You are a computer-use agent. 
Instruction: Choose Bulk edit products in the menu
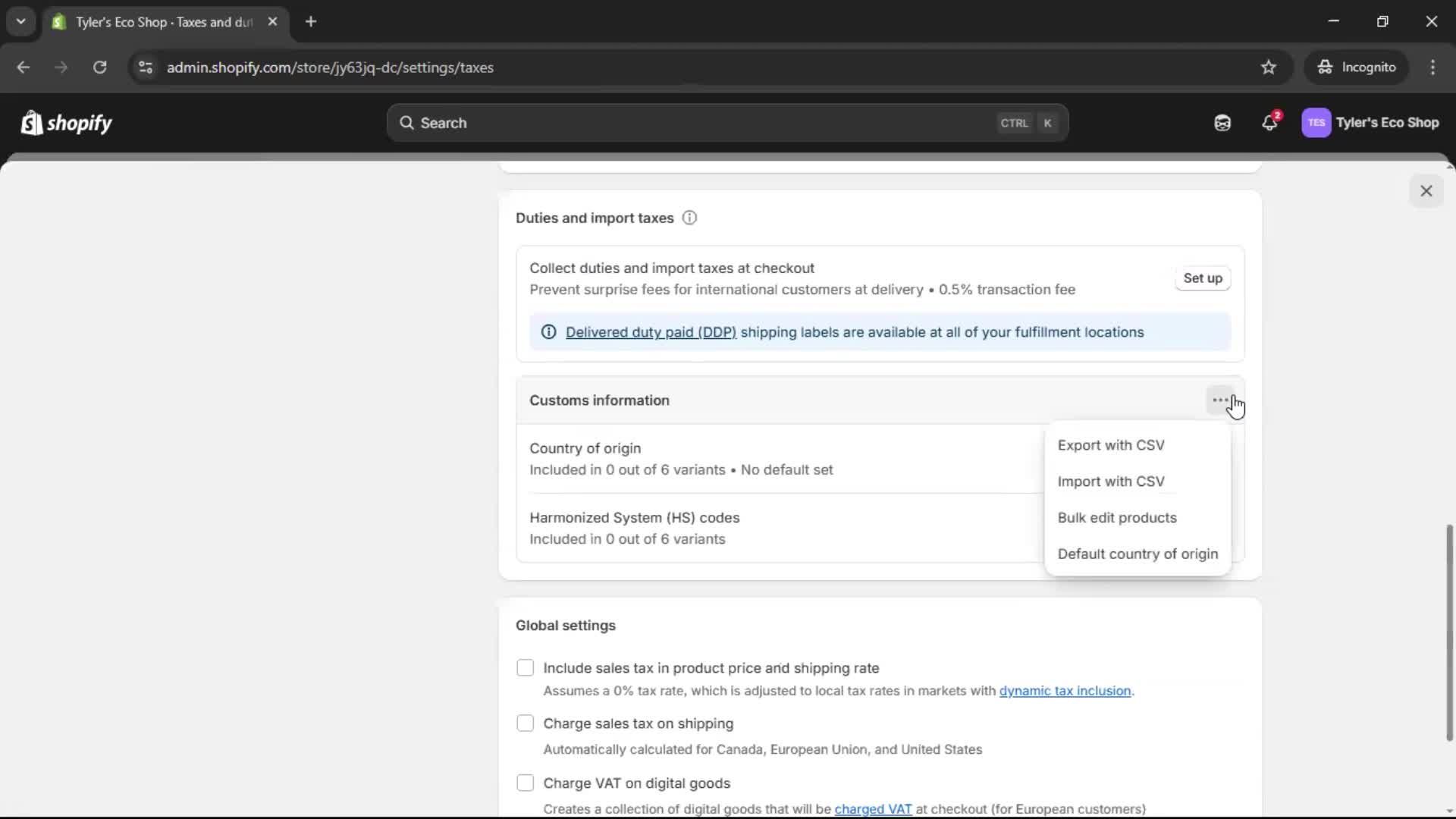tap(1117, 518)
